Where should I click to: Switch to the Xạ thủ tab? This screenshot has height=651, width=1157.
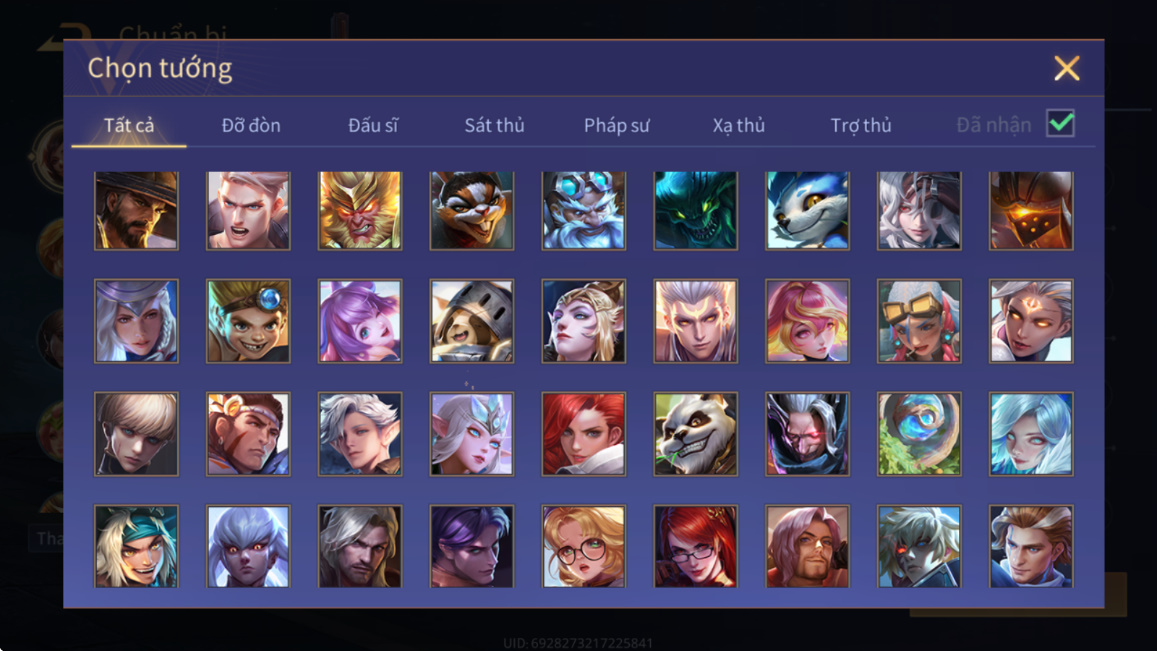pyautogui.click(x=739, y=125)
